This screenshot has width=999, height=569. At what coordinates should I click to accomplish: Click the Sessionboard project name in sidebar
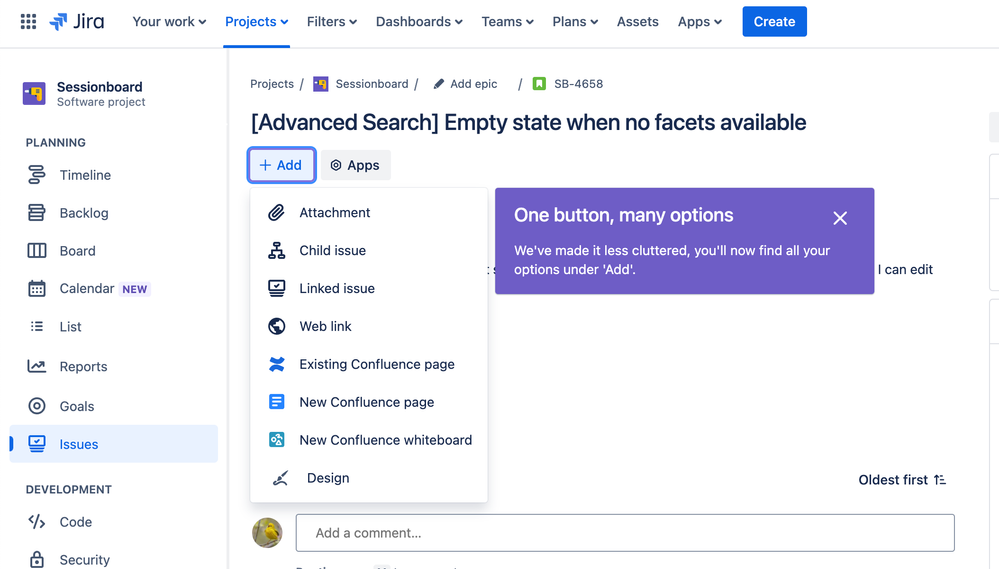point(99,87)
